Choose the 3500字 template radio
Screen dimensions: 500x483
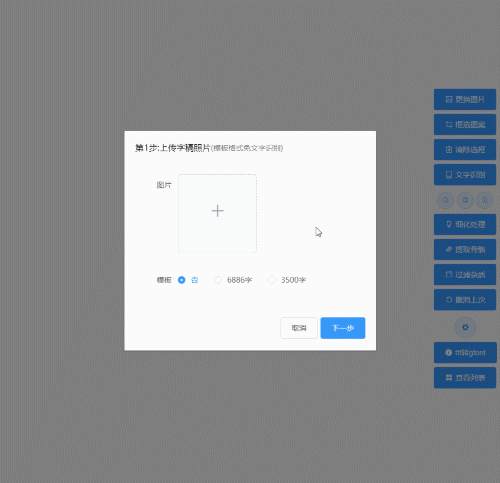[x=287, y=280]
